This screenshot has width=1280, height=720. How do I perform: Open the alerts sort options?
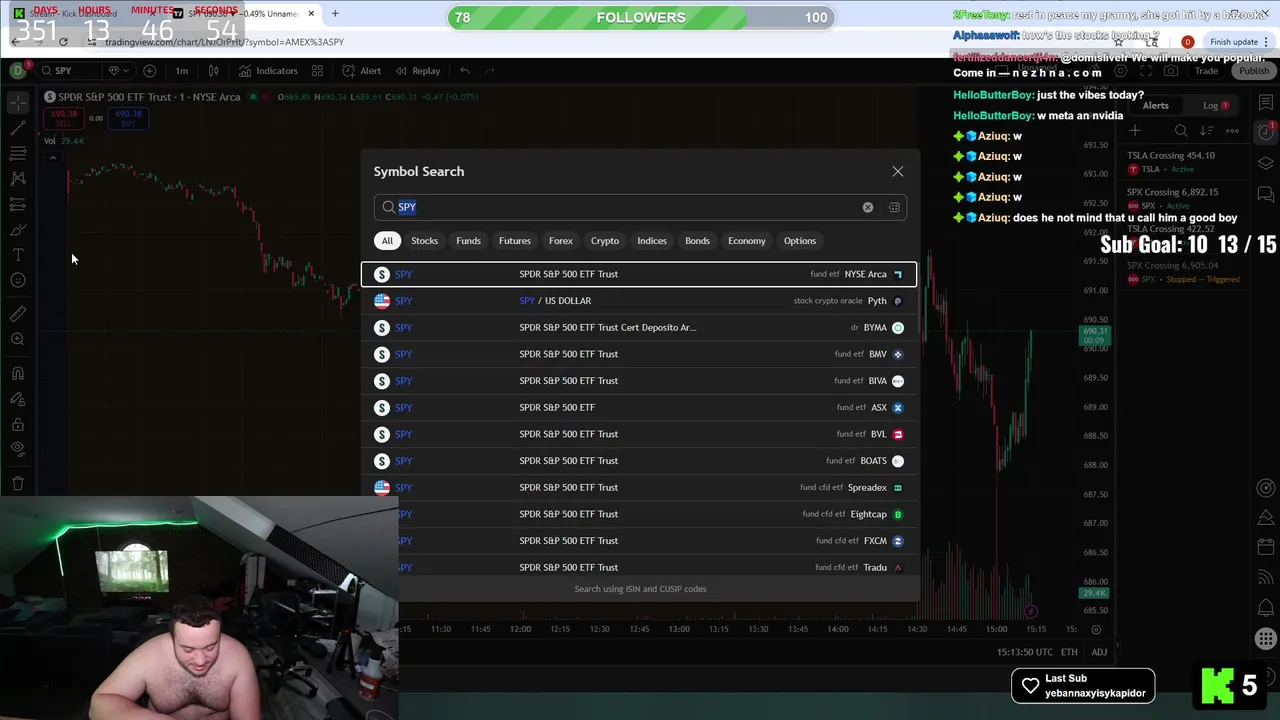[x=1206, y=131]
